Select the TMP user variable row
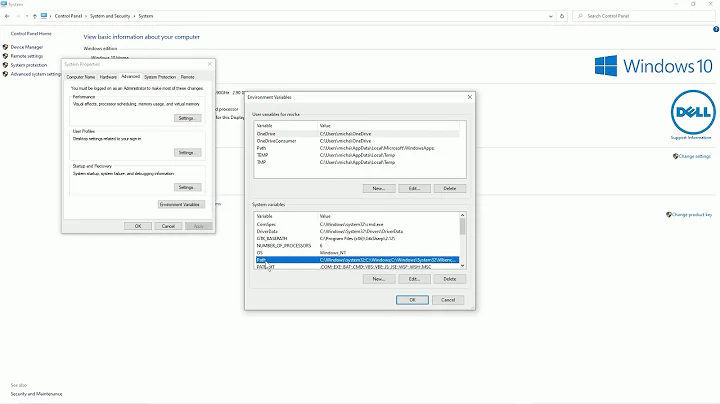Viewport: 720px width, 404px height. tap(357, 162)
